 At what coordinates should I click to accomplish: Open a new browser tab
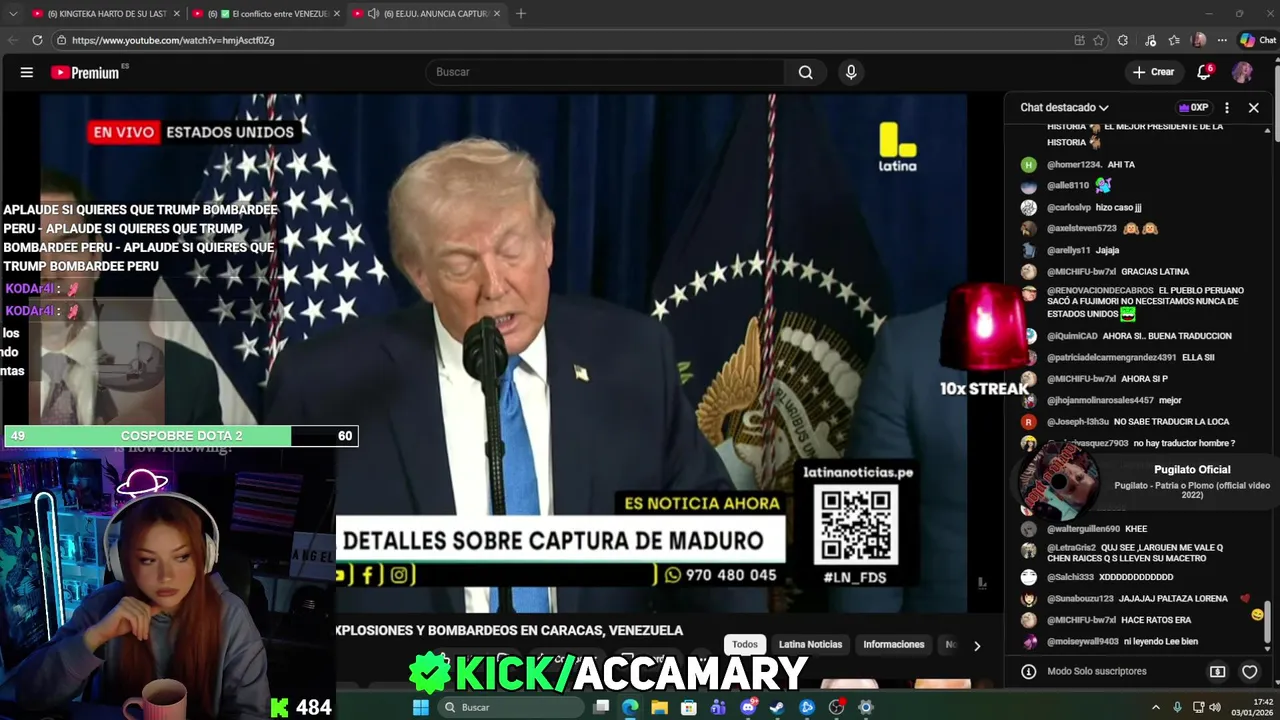pos(520,14)
